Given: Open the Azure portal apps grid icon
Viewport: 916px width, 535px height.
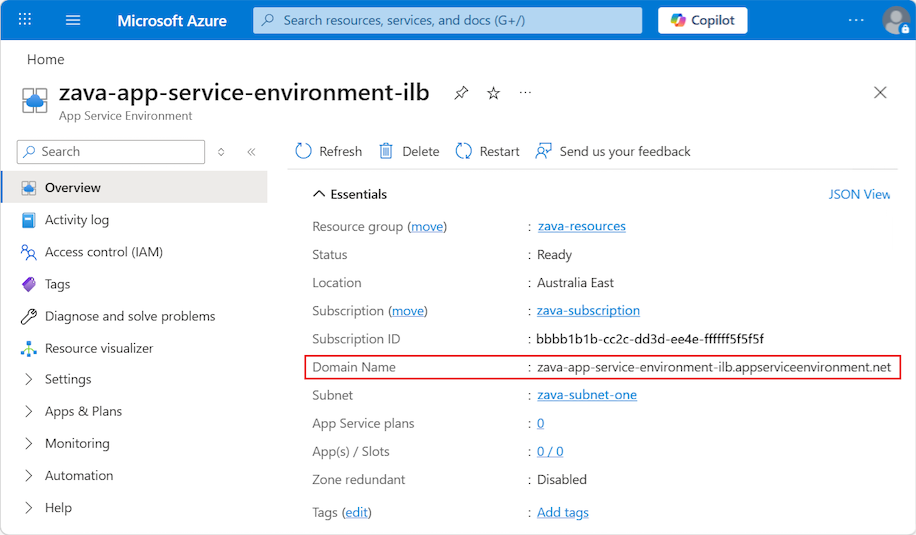Looking at the screenshot, I should [25, 20].
